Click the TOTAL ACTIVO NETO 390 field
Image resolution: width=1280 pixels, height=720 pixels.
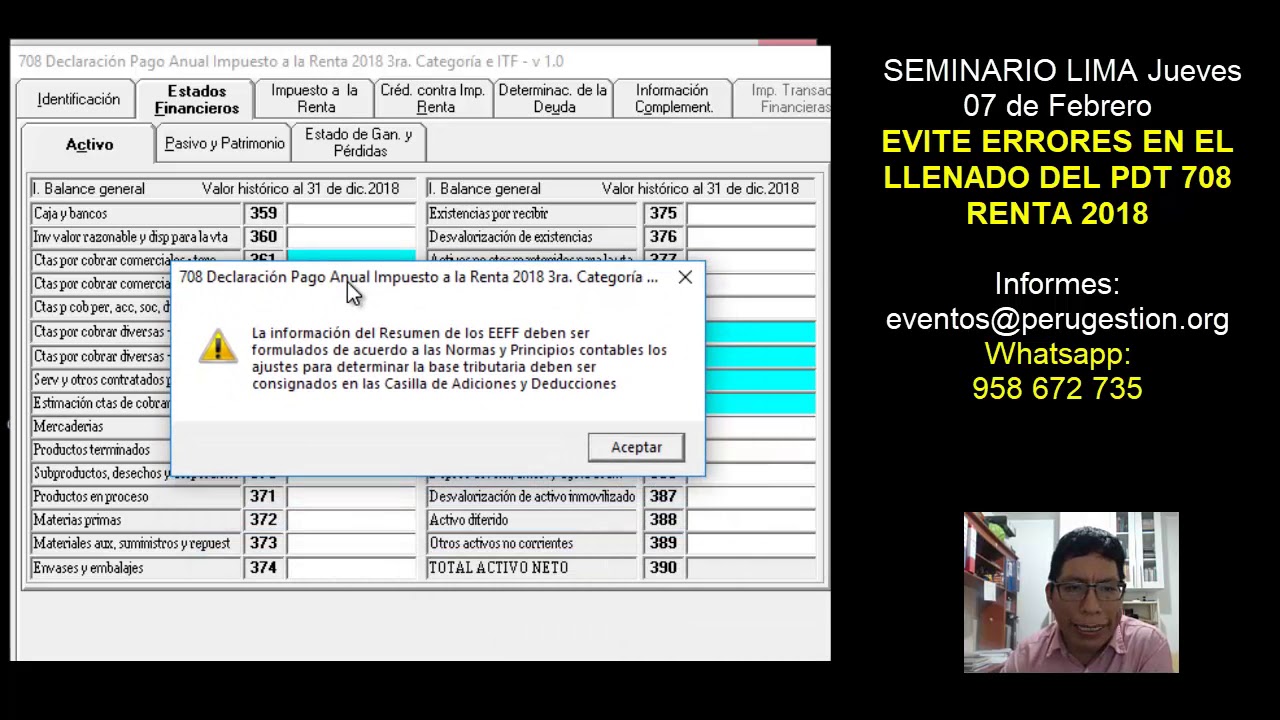click(x=751, y=567)
